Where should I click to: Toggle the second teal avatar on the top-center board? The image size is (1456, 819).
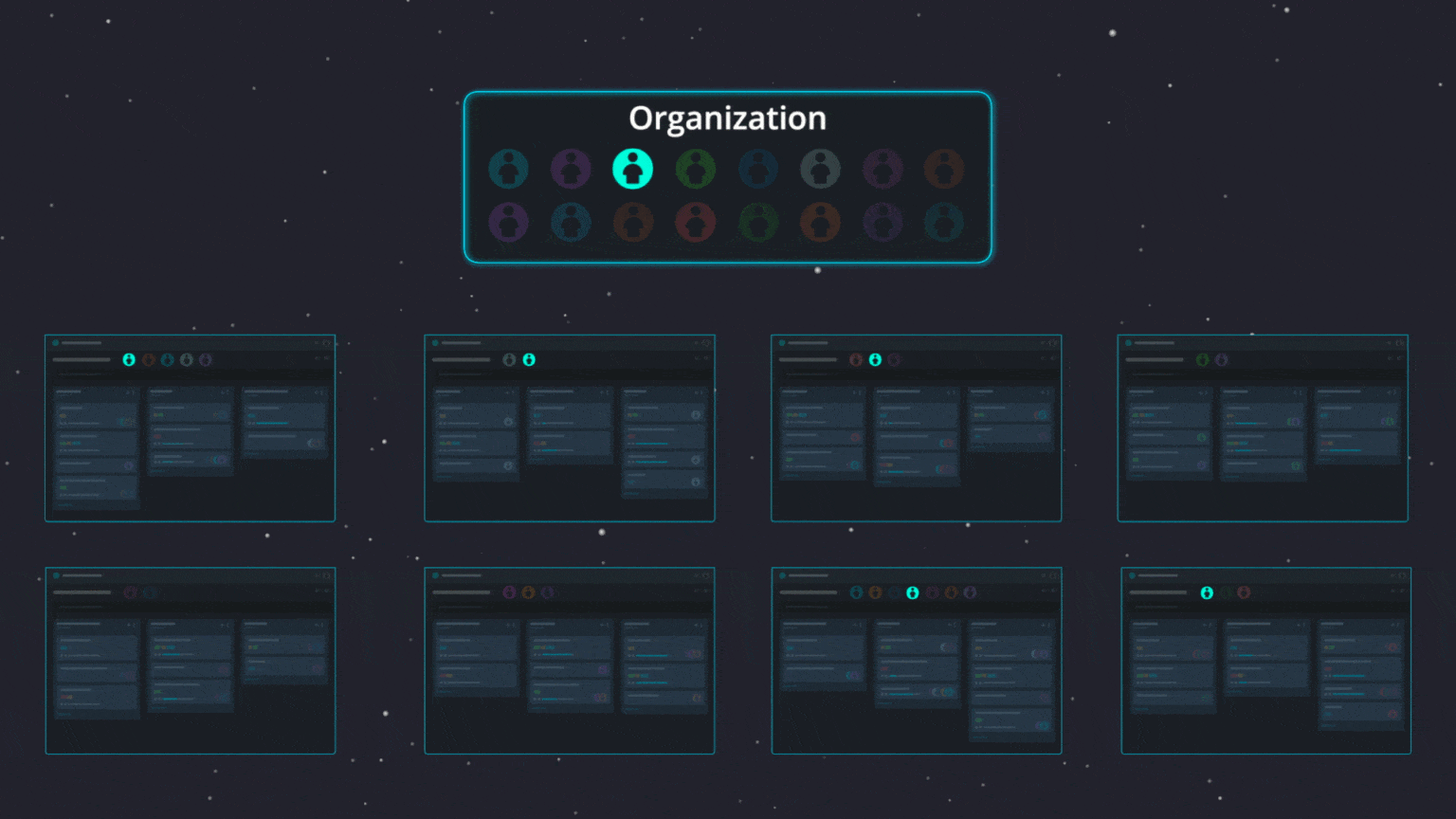coord(529,359)
